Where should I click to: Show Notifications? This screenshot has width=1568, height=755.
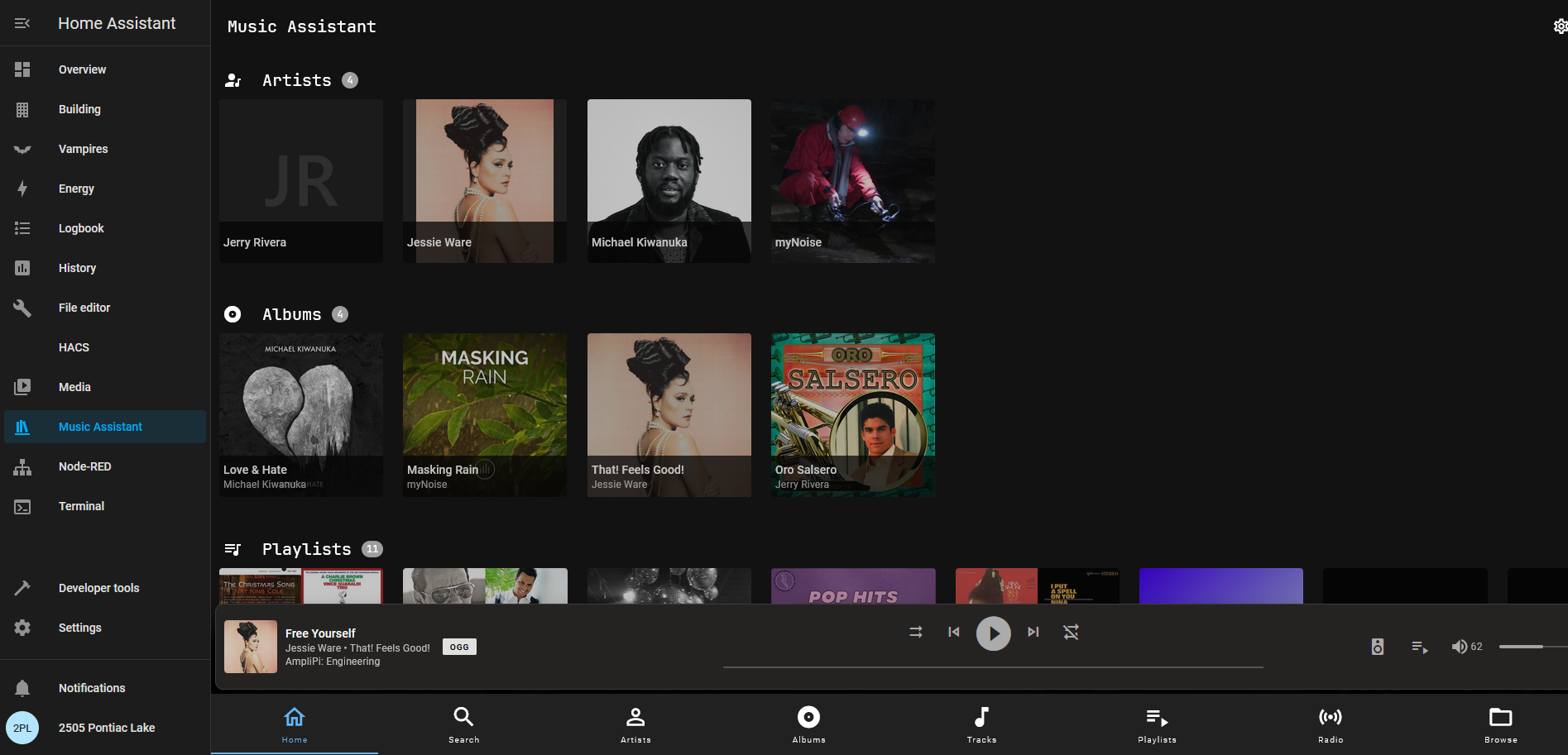(104, 688)
